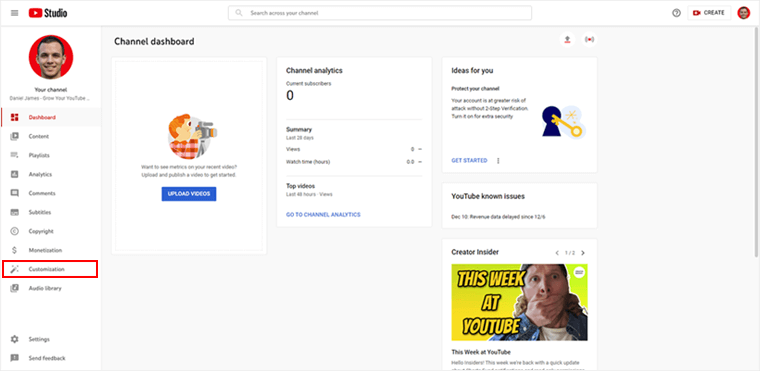The image size is (760, 371).
Task: Click the Search across your channel field
Action: click(380, 13)
